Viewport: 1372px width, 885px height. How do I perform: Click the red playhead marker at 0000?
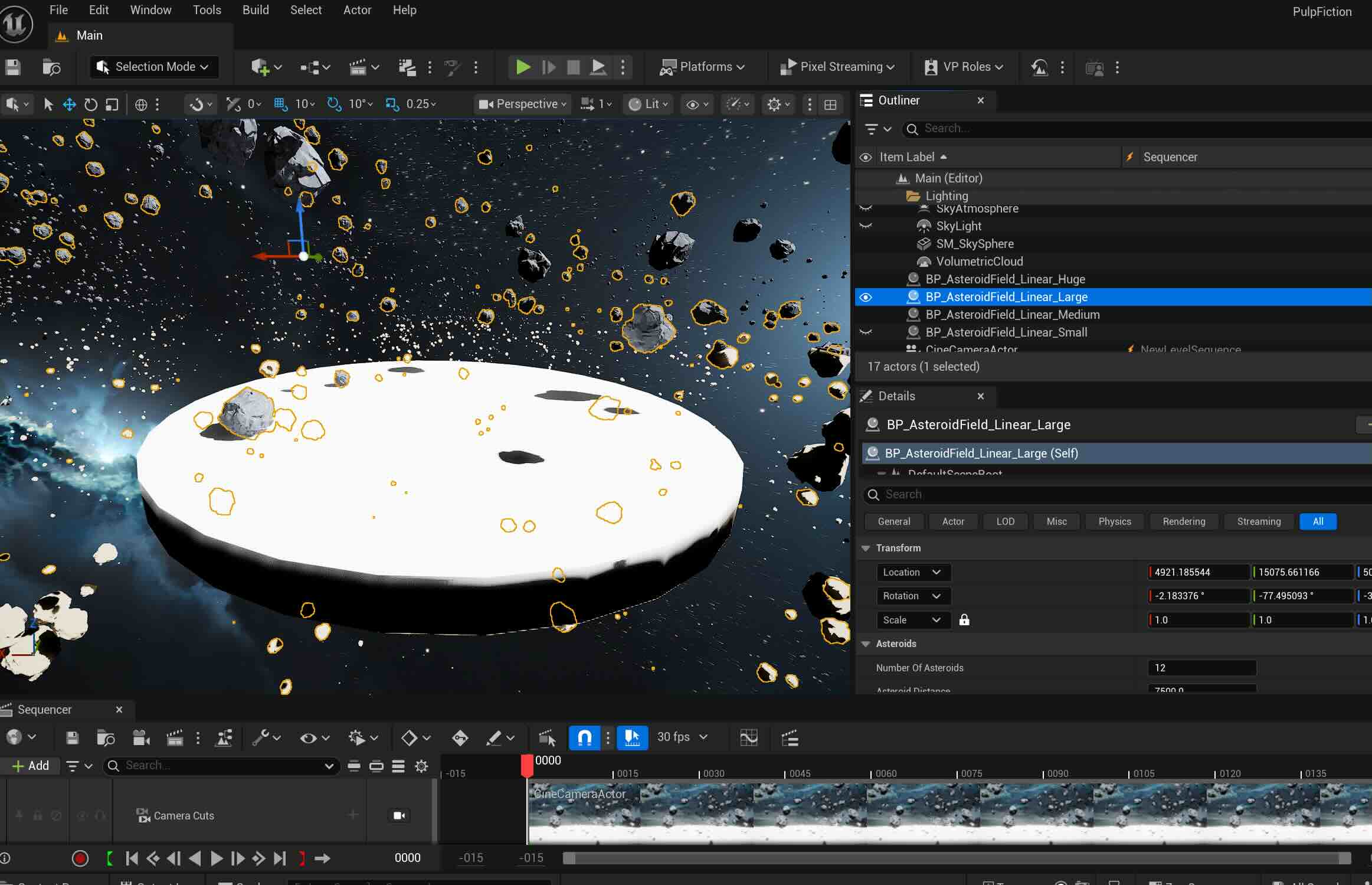(527, 766)
